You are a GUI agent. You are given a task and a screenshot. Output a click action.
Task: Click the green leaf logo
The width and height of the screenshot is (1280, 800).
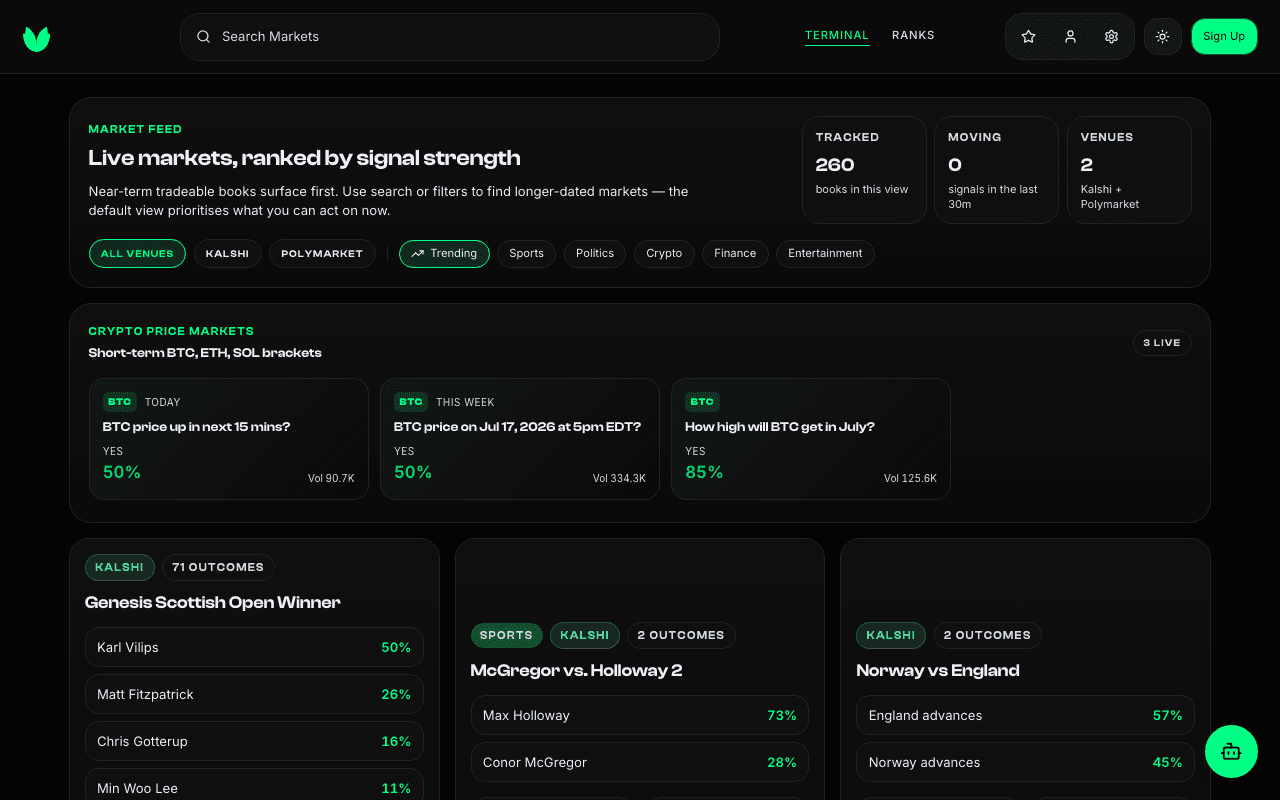pyautogui.click(x=37, y=38)
